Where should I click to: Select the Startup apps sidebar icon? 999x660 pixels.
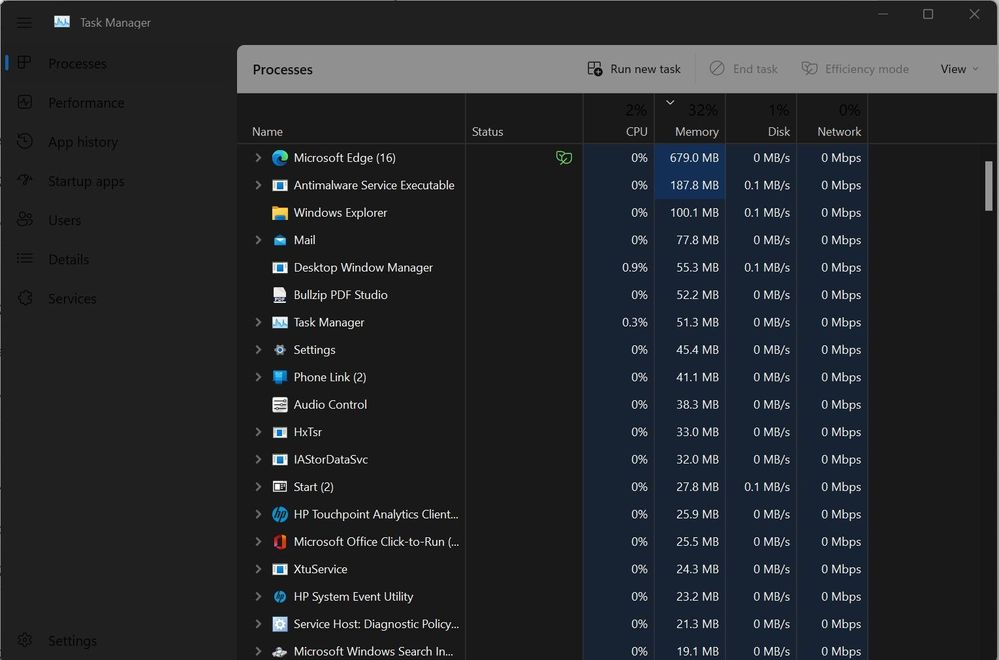tap(26, 181)
